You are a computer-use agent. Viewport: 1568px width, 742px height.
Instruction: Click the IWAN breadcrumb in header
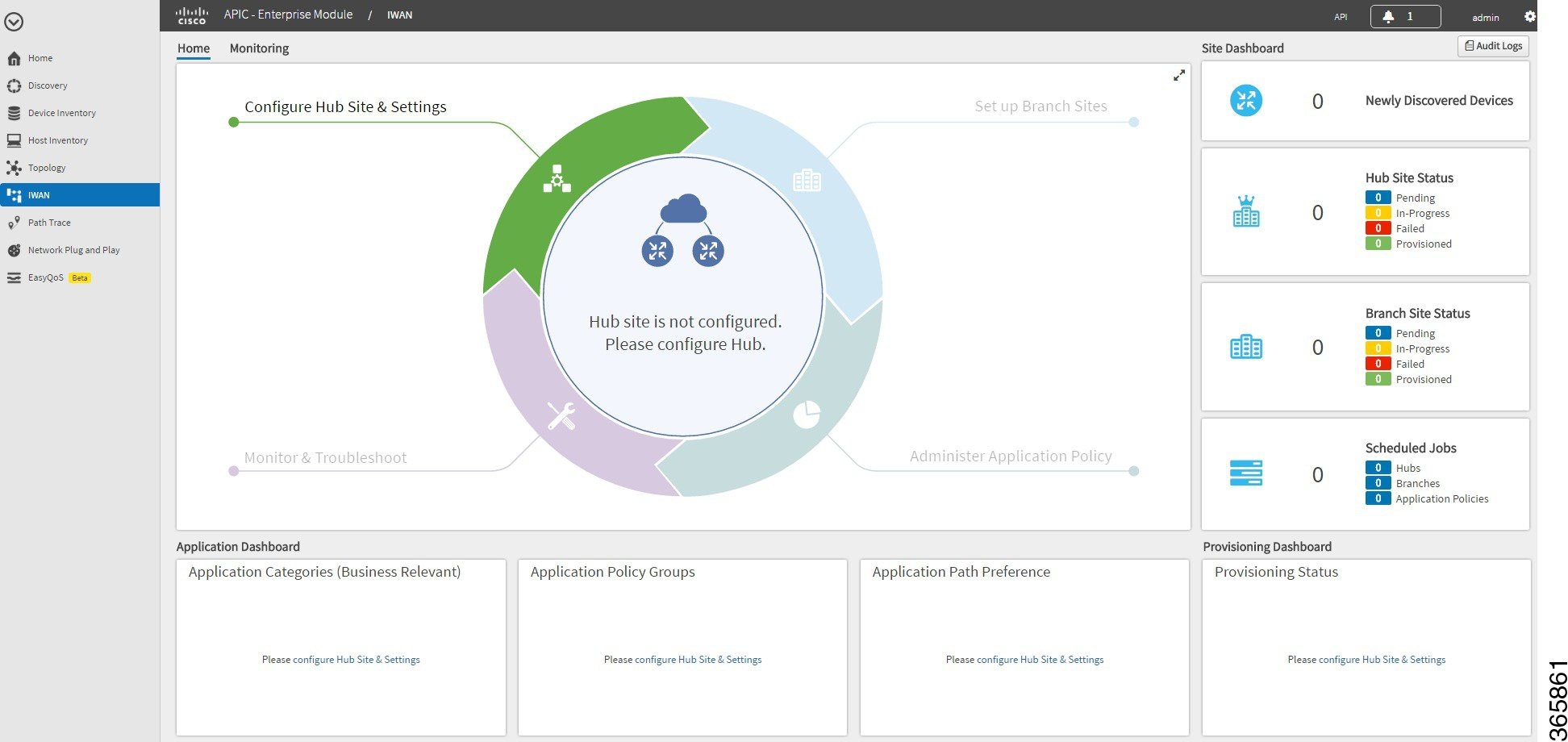pyautogui.click(x=399, y=15)
